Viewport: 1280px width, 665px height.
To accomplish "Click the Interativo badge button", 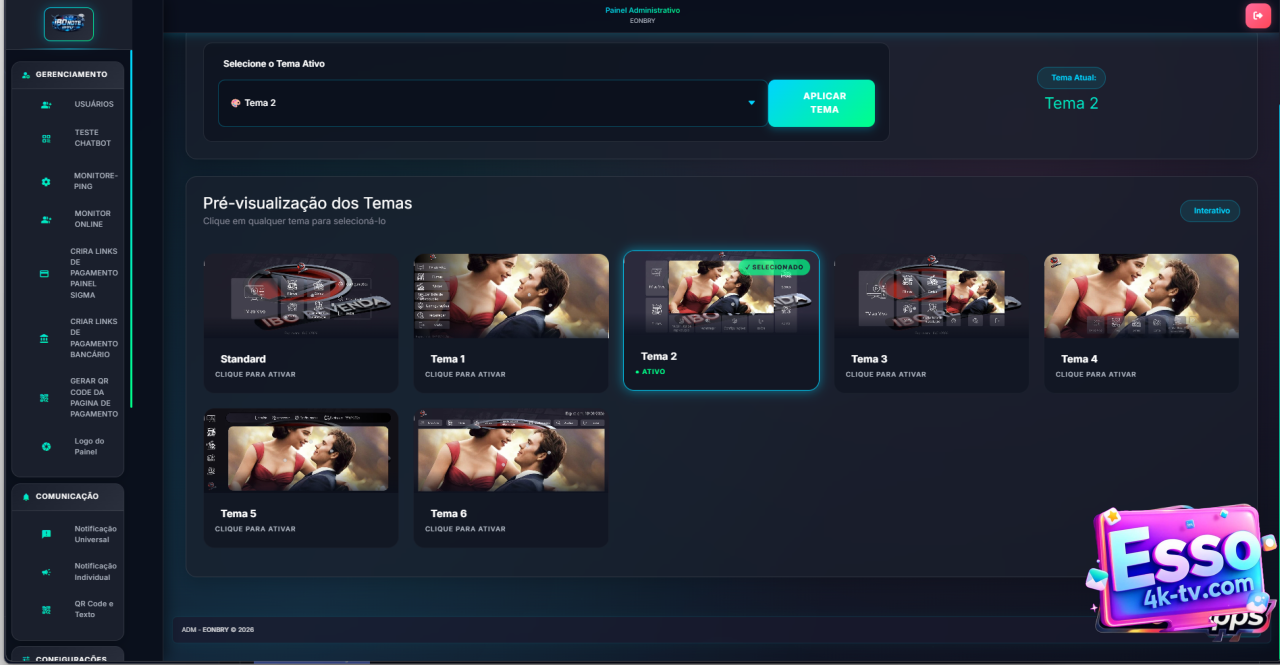I will click(1210, 211).
